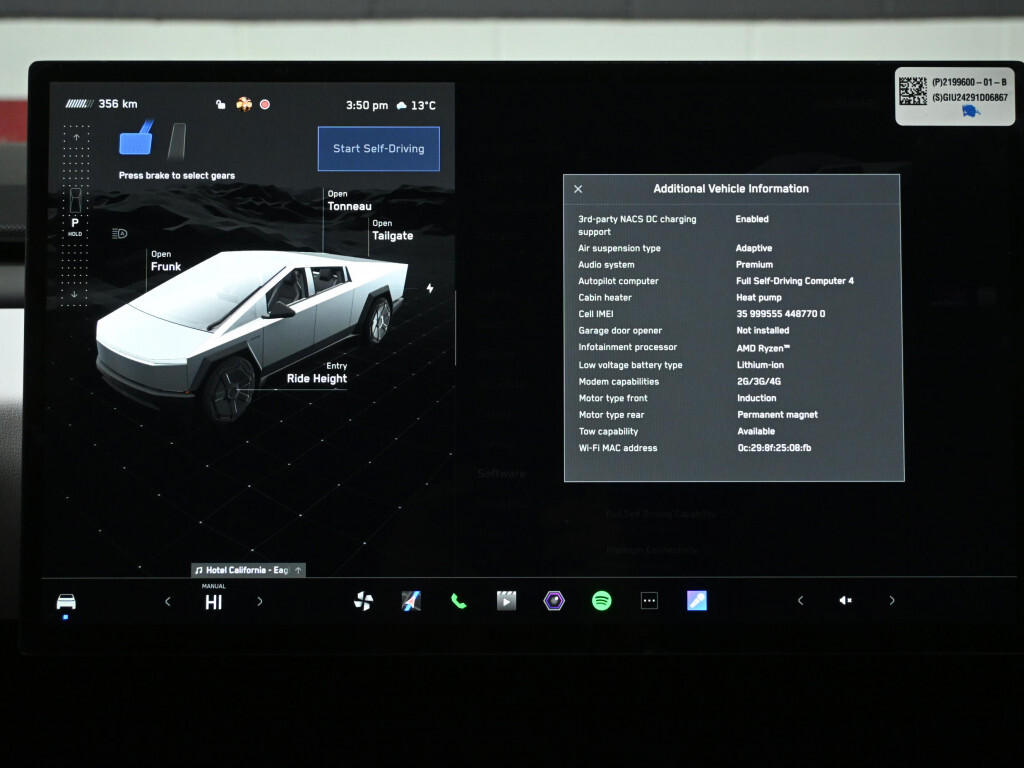Open the Spotify app

(601, 601)
